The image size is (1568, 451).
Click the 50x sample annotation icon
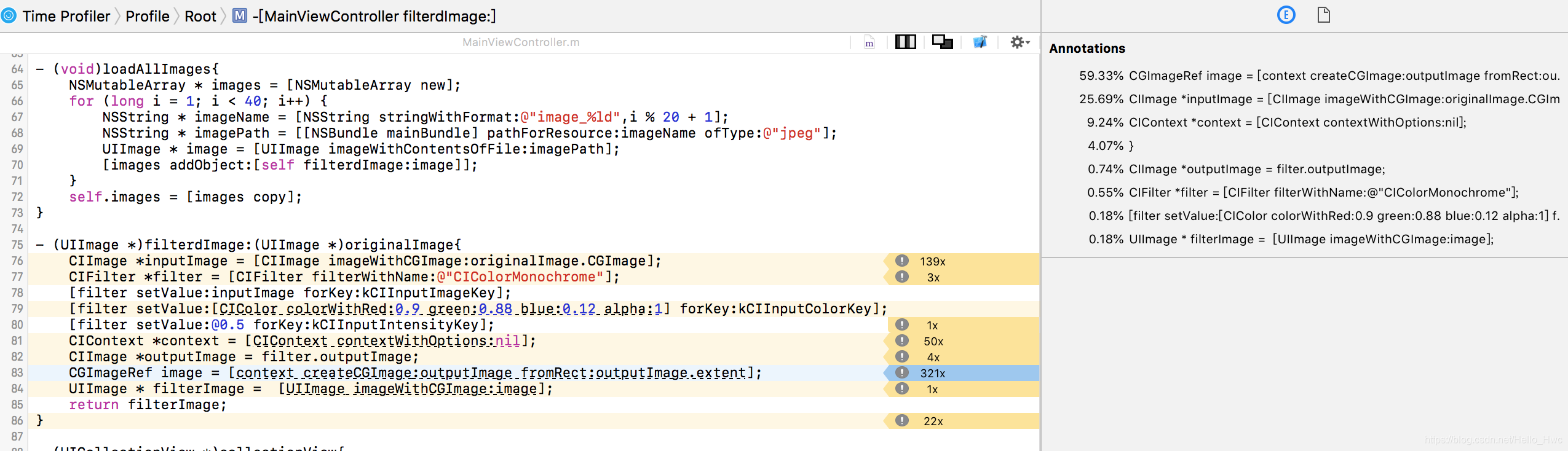click(902, 340)
